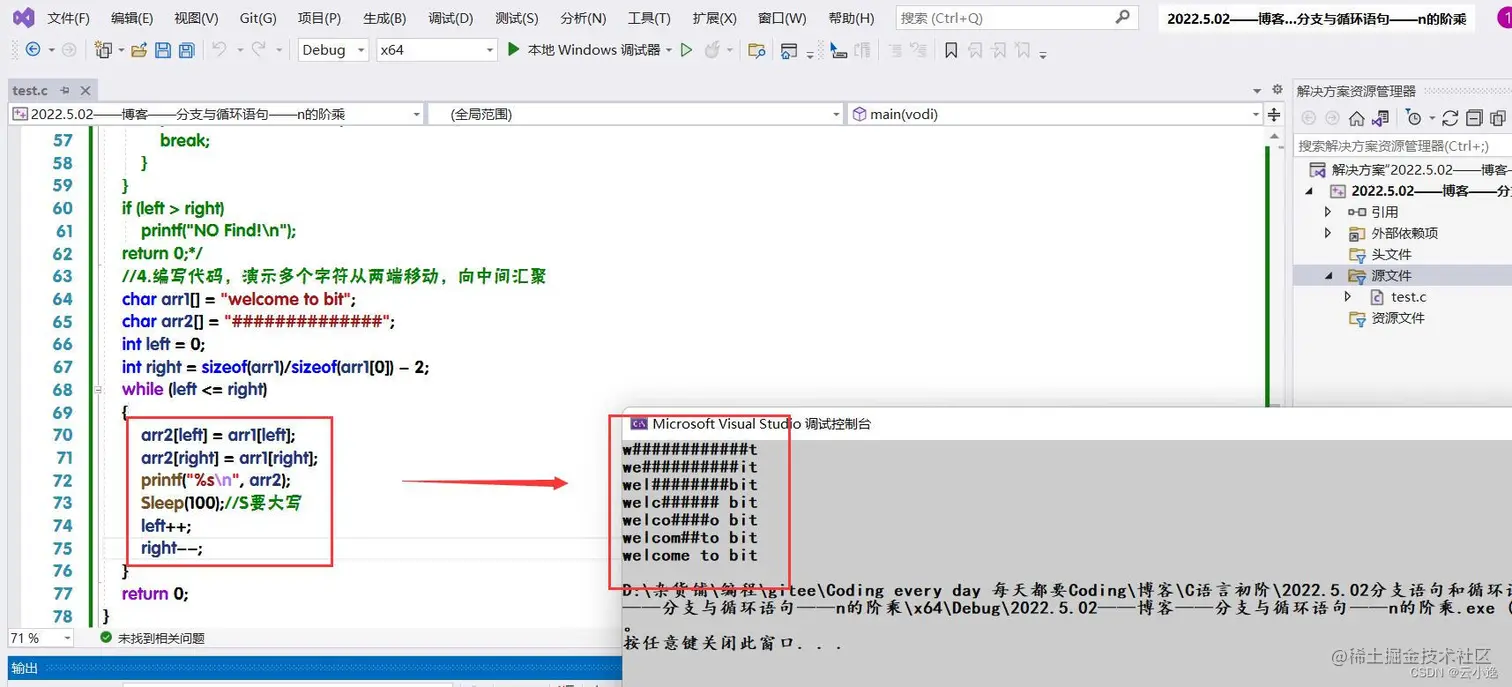Viewport: 1512px width, 687px height.
Task: Switch to the test.c editor tab
Action: [x=30, y=90]
